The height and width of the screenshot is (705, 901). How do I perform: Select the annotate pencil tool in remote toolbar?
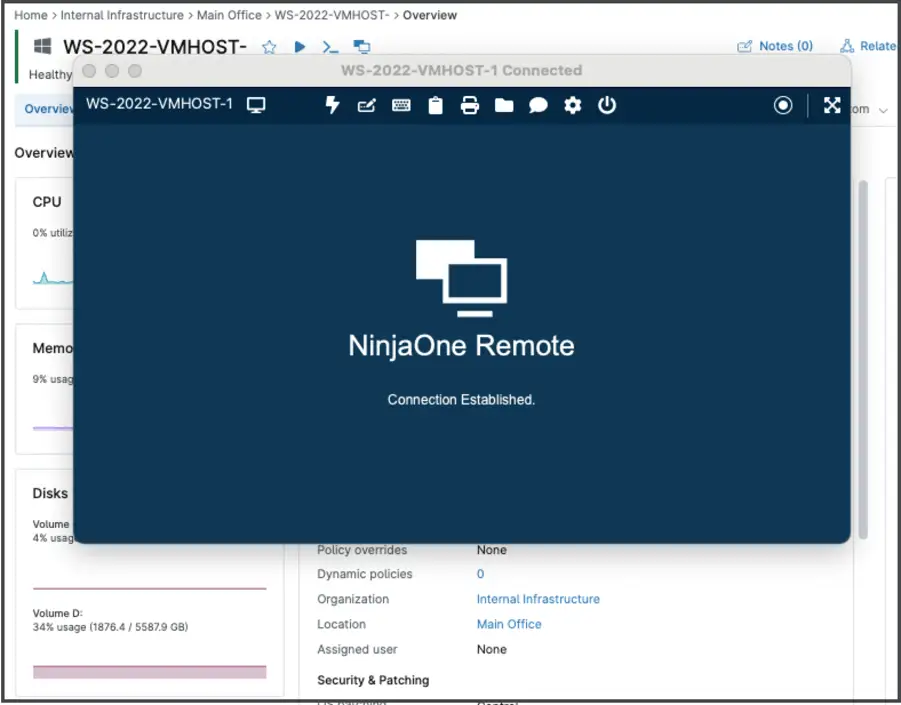(x=367, y=106)
